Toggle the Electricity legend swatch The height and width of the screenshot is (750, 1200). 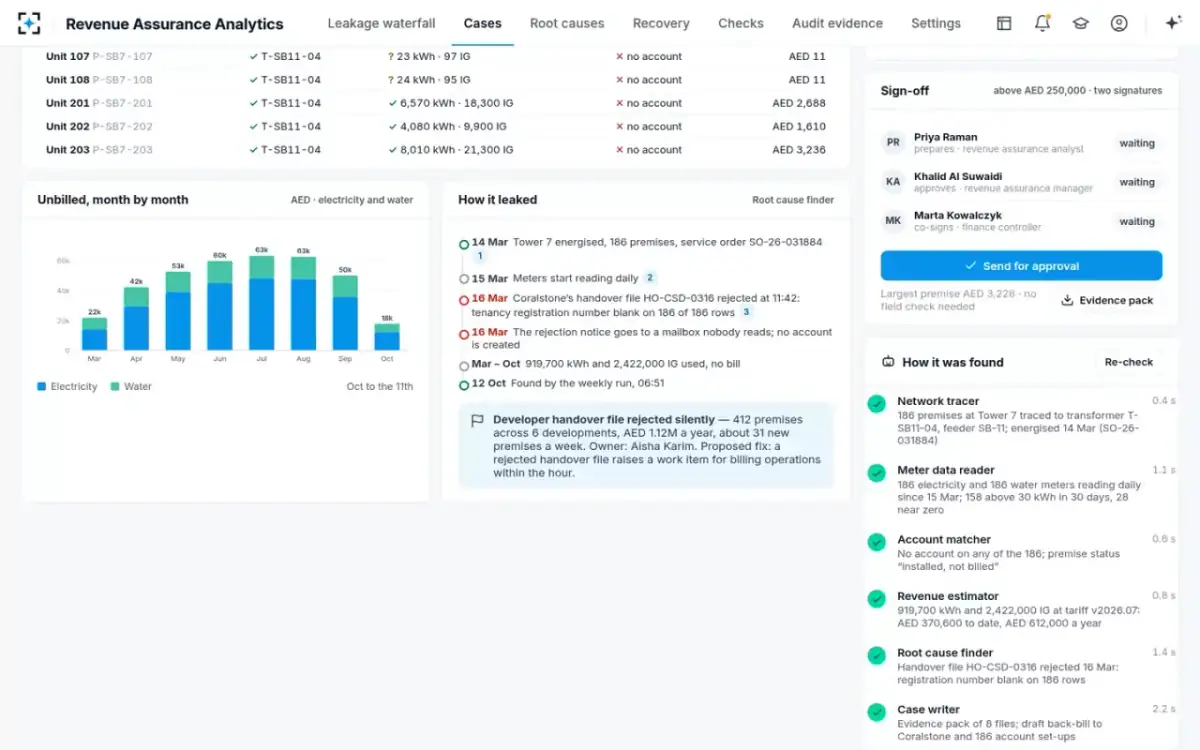pyautogui.click(x=42, y=386)
